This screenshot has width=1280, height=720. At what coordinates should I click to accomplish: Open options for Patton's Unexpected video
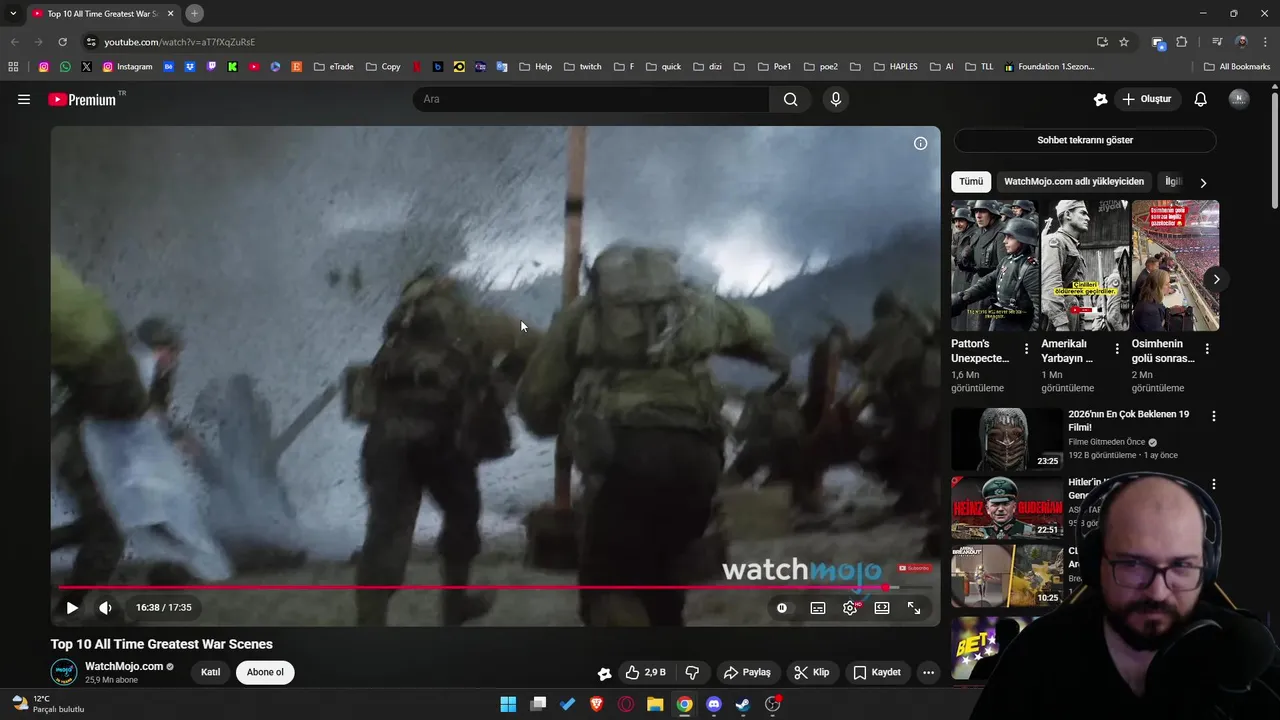point(1026,349)
